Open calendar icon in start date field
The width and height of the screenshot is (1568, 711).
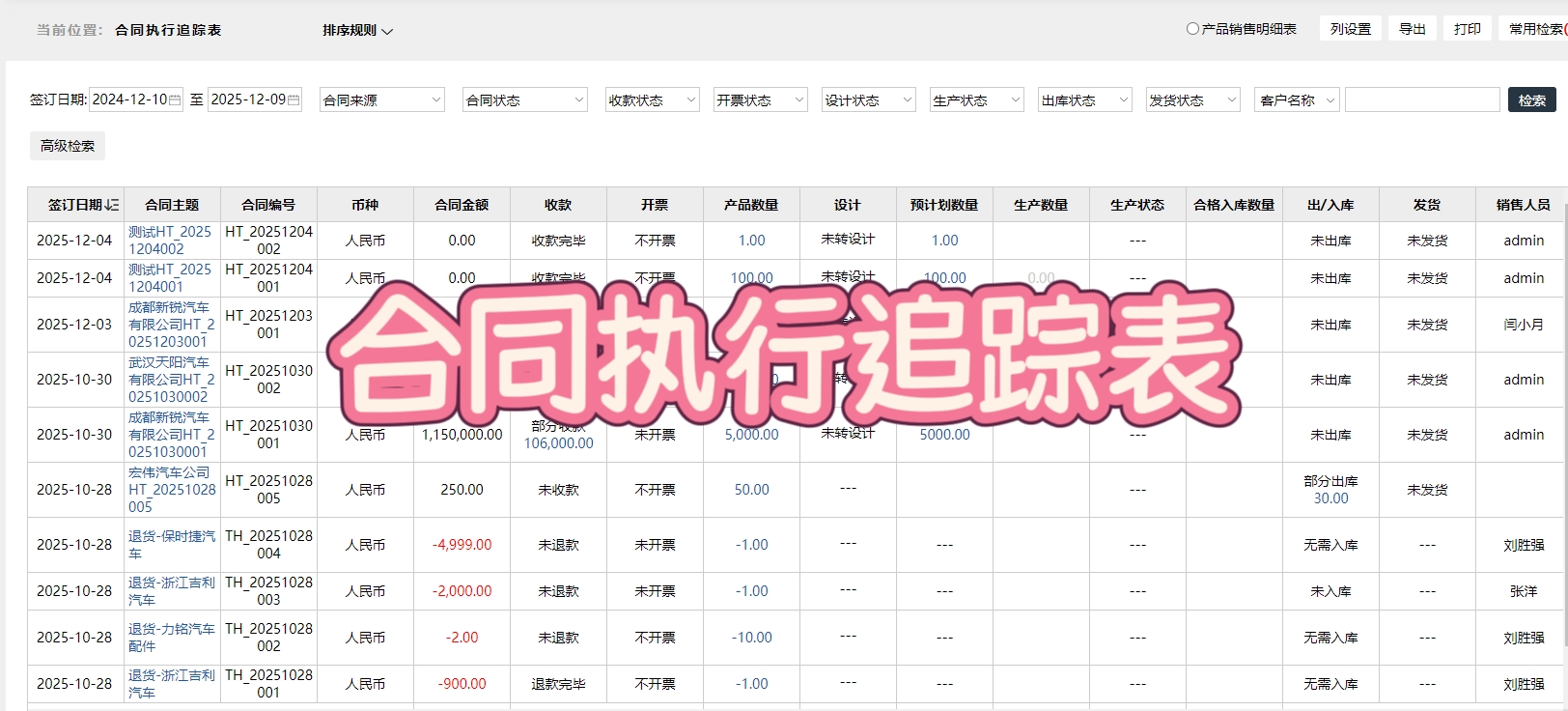point(175,100)
